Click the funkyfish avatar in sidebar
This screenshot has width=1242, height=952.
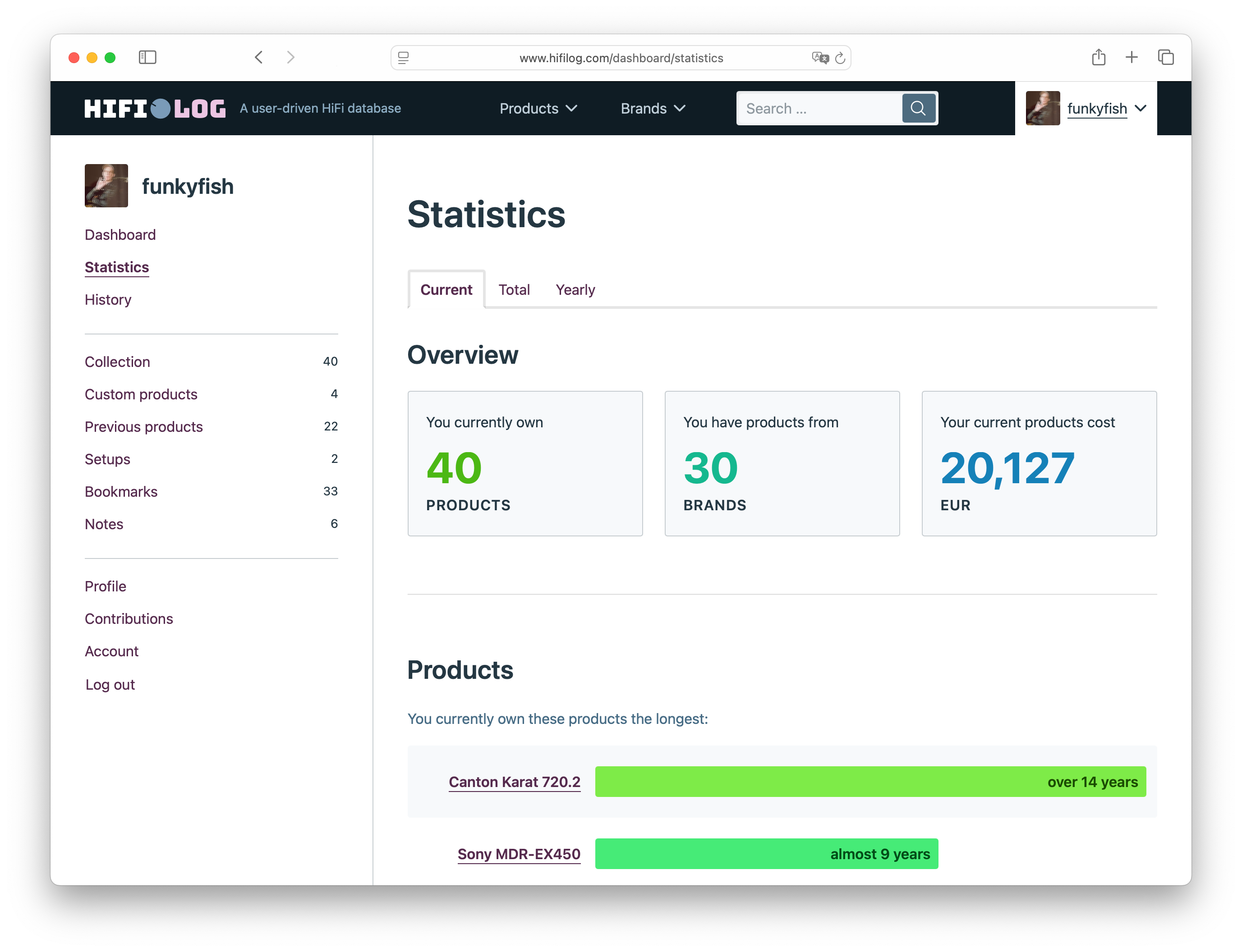[x=106, y=186]
